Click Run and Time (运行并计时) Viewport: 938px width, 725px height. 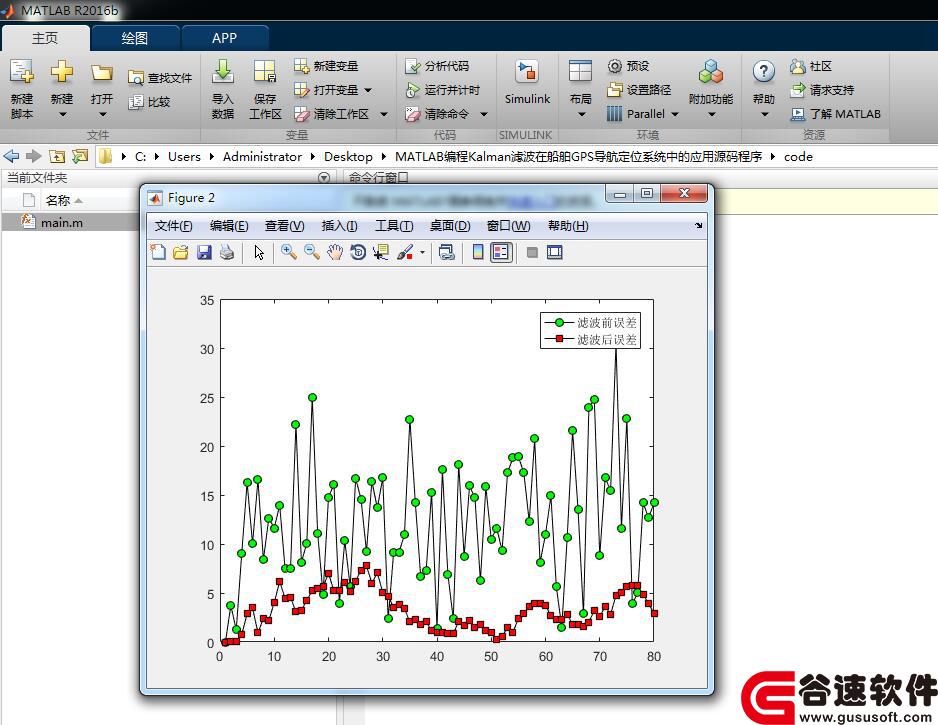(442, 90)
